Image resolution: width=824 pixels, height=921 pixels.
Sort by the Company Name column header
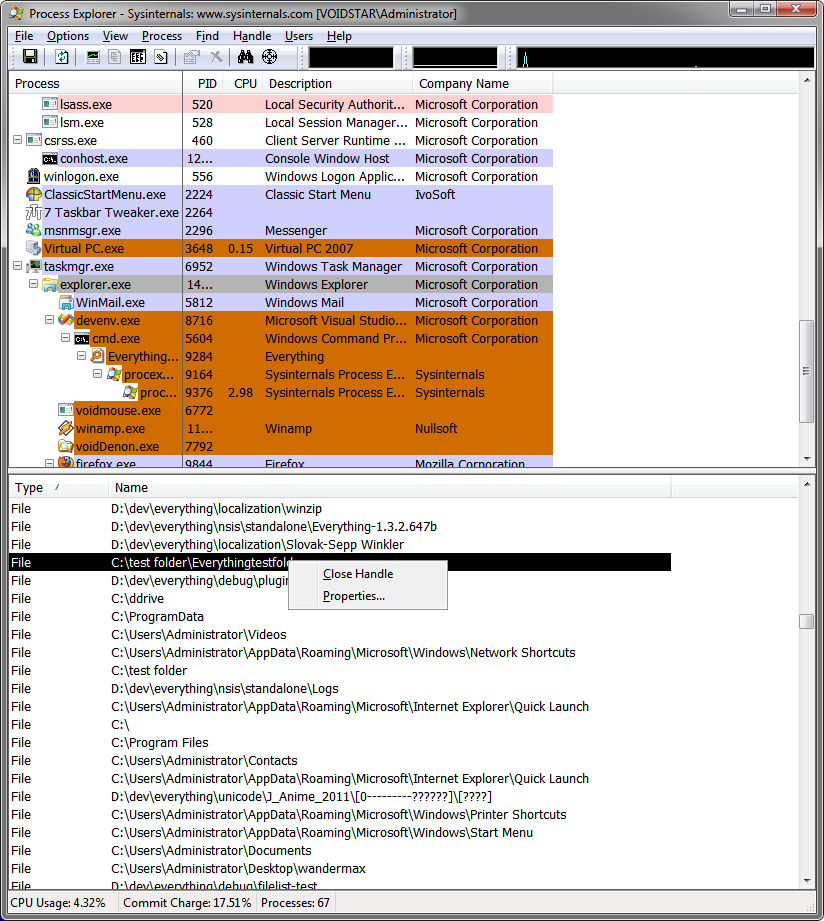pyautogui.click(x=483, y=83)
